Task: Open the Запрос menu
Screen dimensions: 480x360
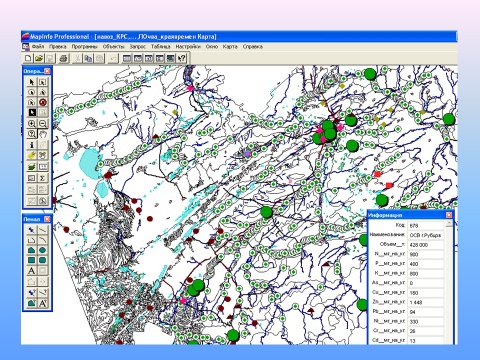Action: click(x=138, y=47)
